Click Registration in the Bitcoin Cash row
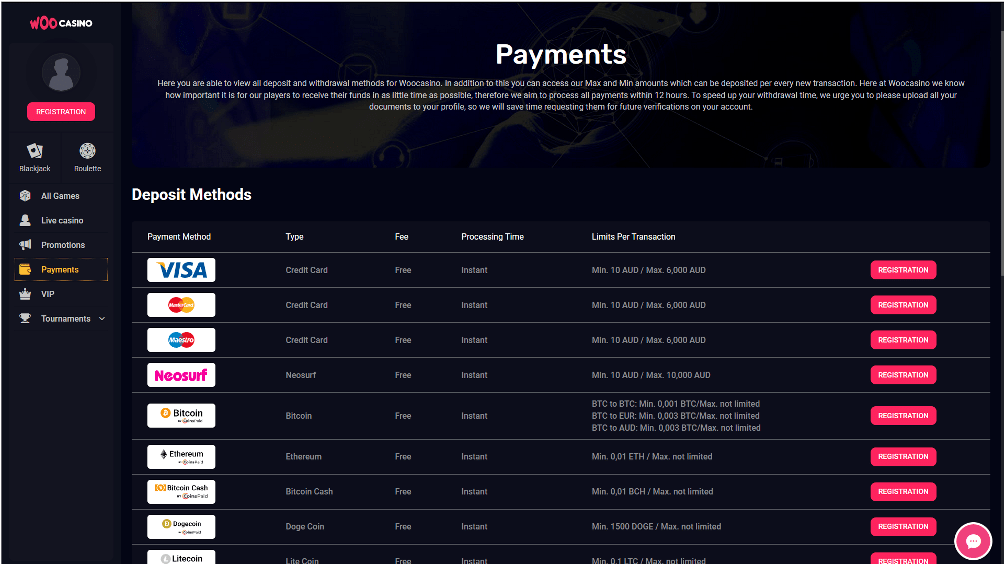This screenshot has width=1004, height=564. [903, 492]
